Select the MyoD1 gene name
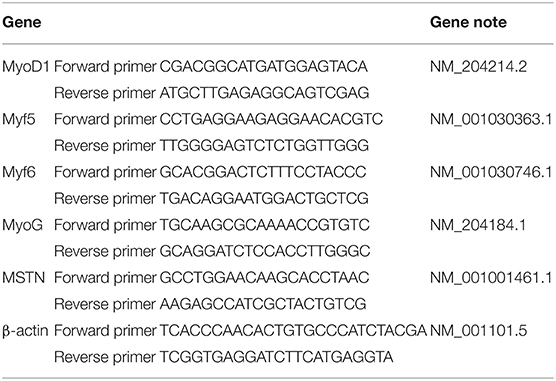Image resolution: width=556 pixels, height=381 pixels. (26, 67)
